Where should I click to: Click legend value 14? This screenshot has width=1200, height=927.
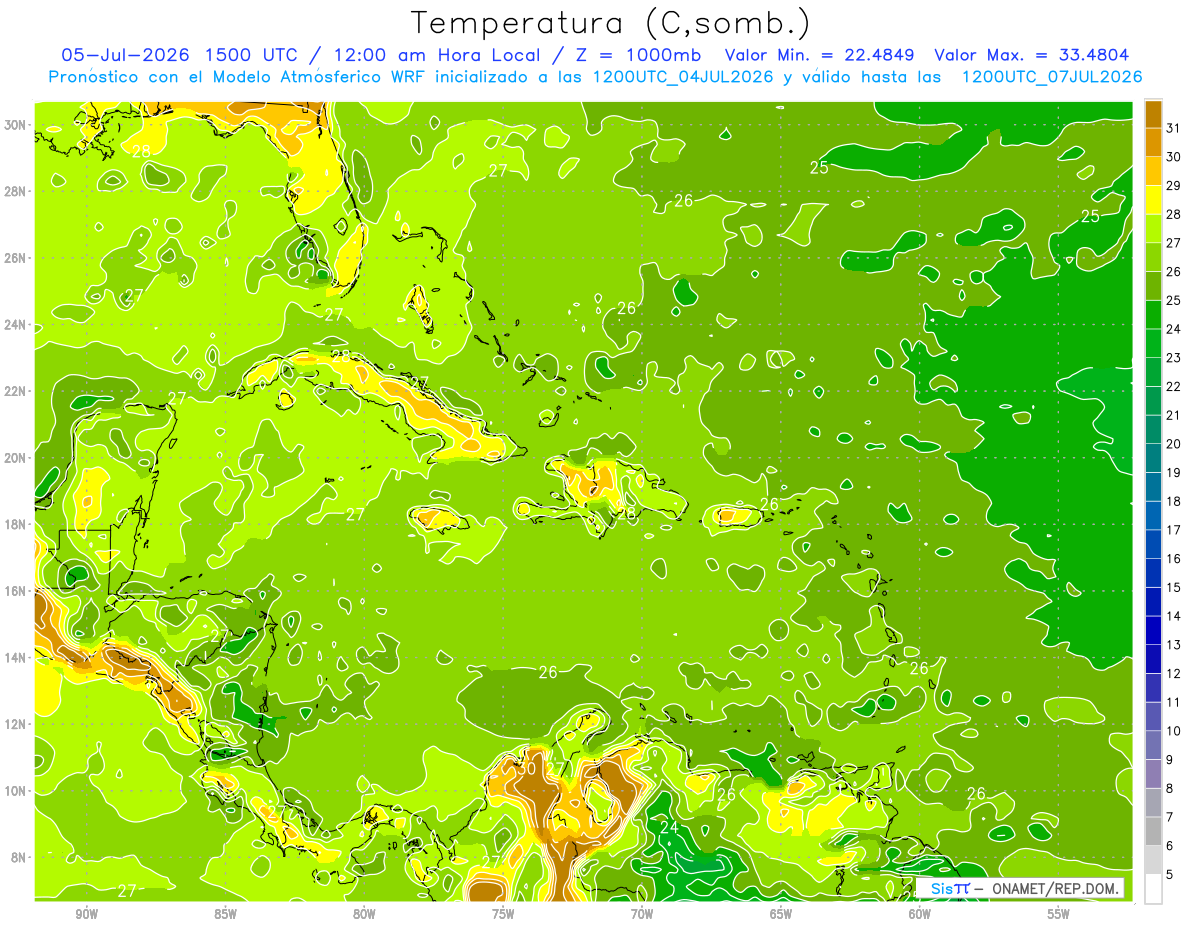(1174, 616)
